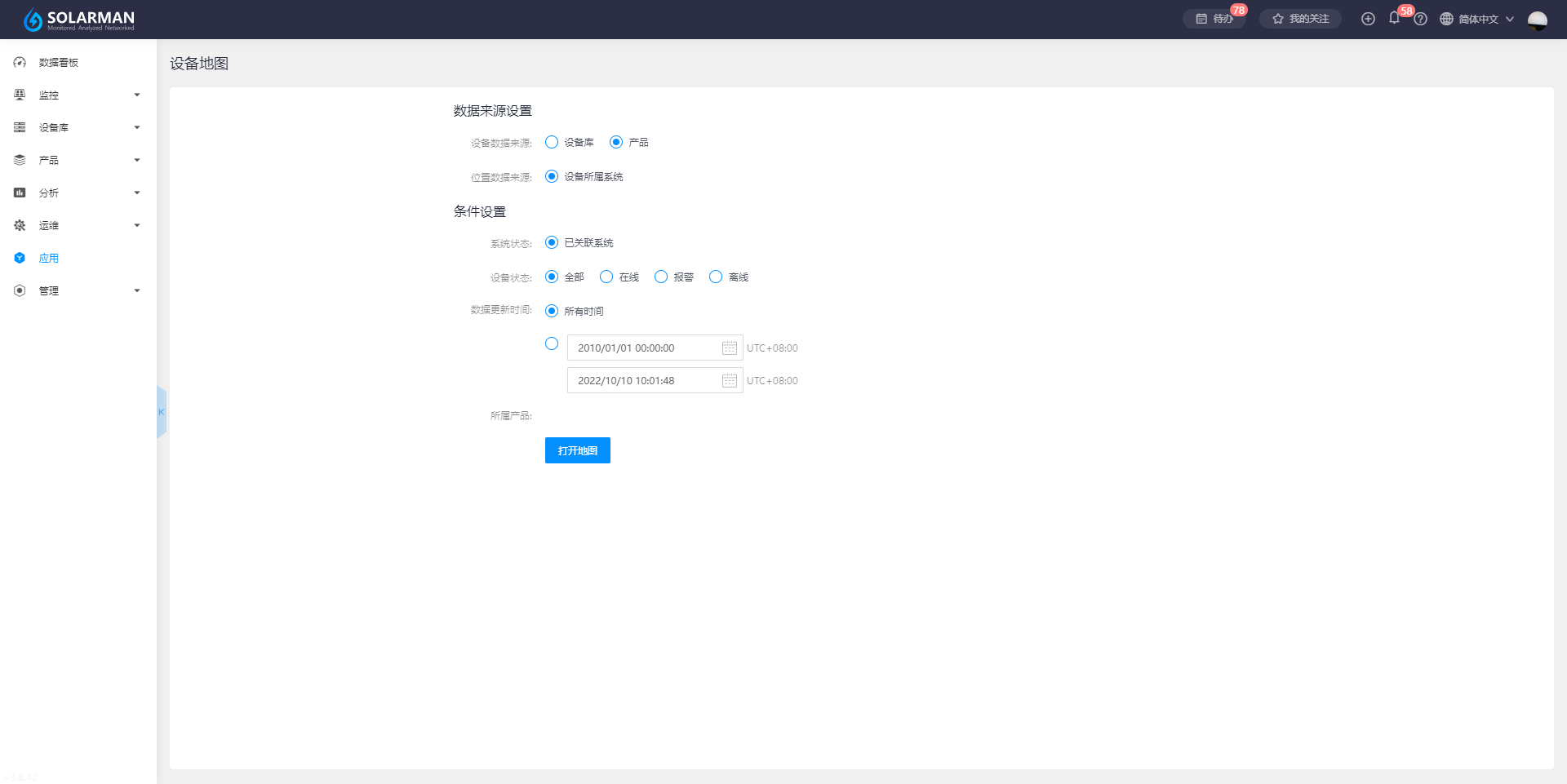Click the plus add icon in header

(1368, 19)
